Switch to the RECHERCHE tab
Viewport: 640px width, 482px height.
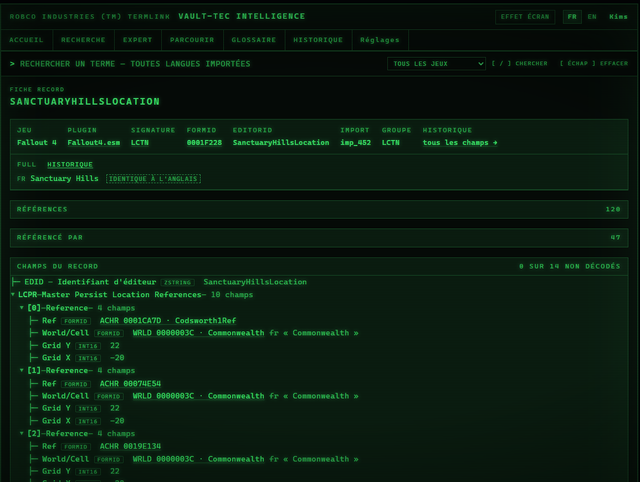(83, 40)
